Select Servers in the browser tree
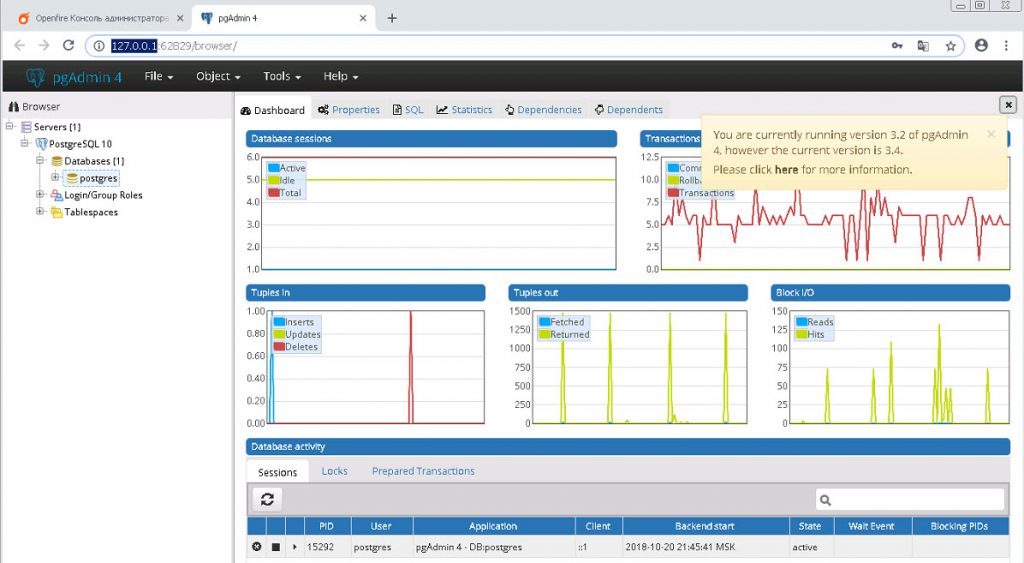The width and height of the screenshot is (1024, 563). (57, 127)
